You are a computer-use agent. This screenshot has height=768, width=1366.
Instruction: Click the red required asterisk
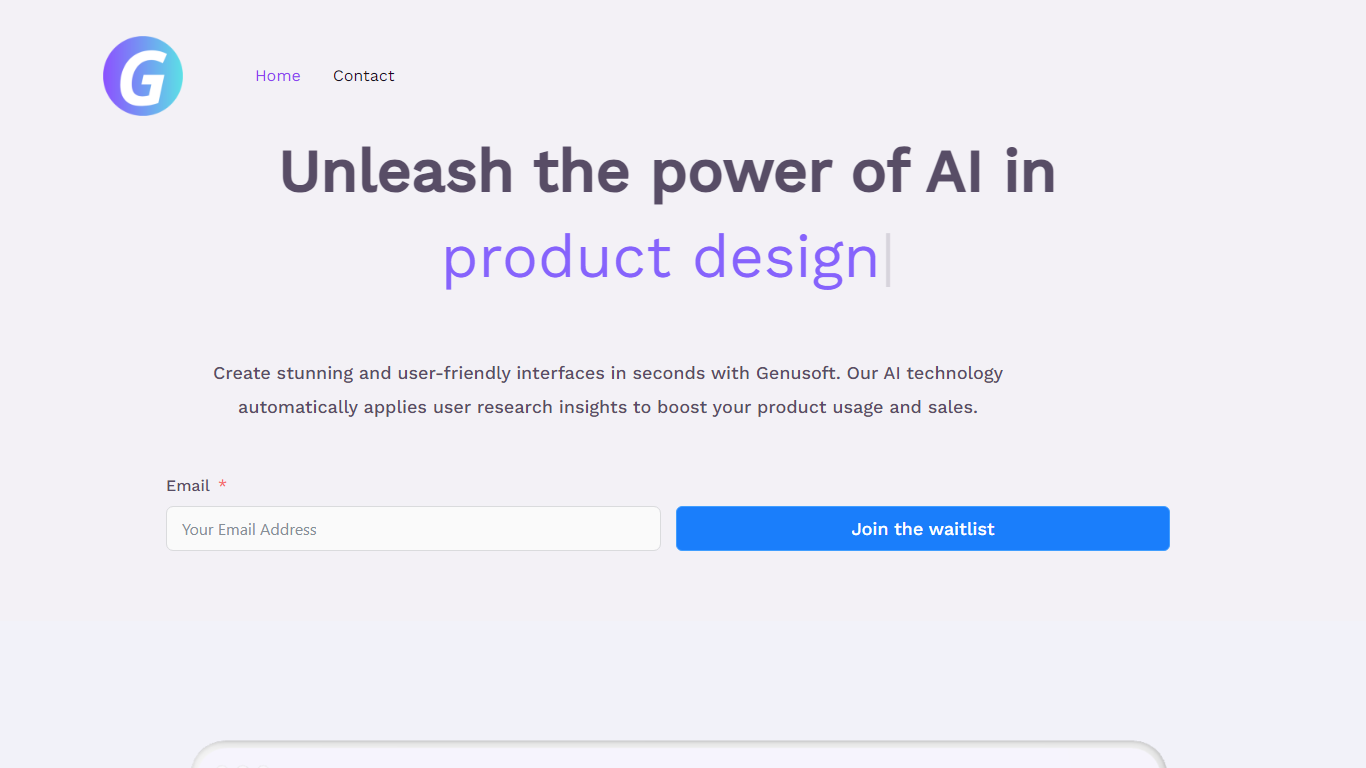coord(223,486)
